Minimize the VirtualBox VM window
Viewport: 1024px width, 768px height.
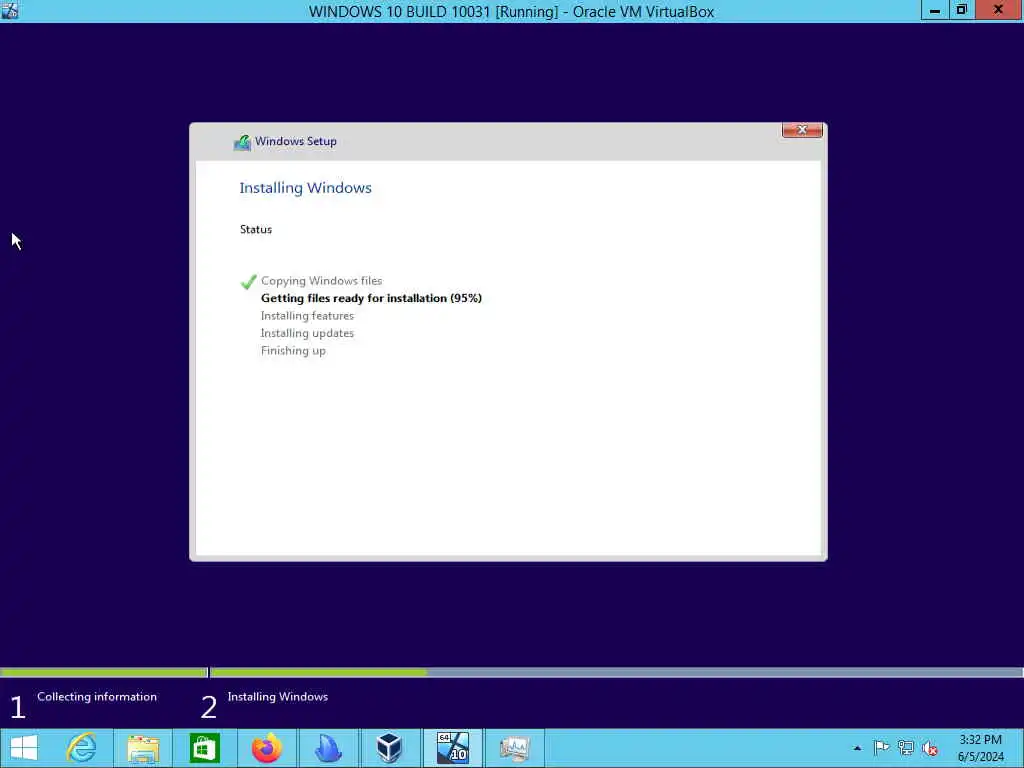(x=935, y=10)
